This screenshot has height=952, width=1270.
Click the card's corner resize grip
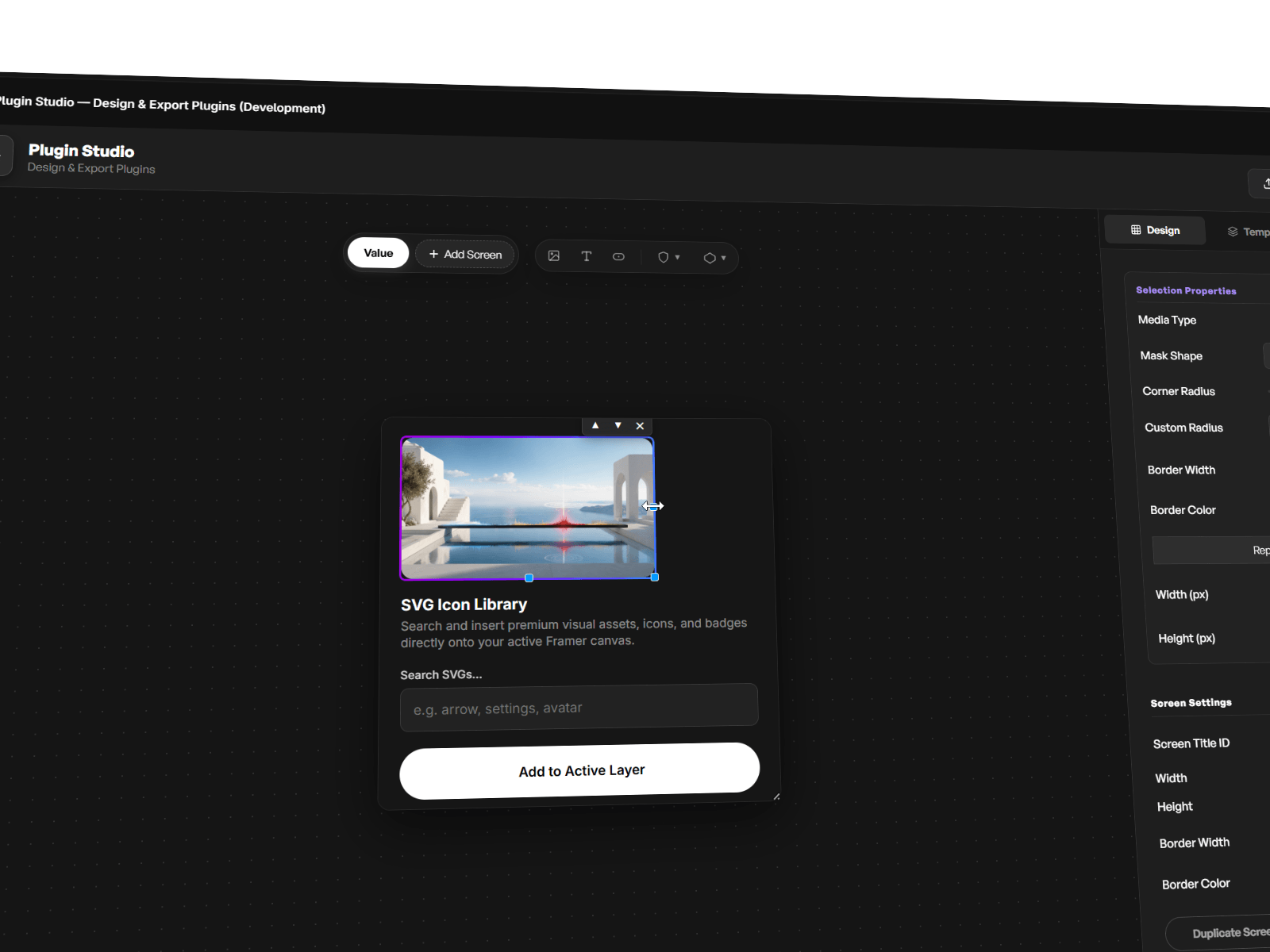775,797
